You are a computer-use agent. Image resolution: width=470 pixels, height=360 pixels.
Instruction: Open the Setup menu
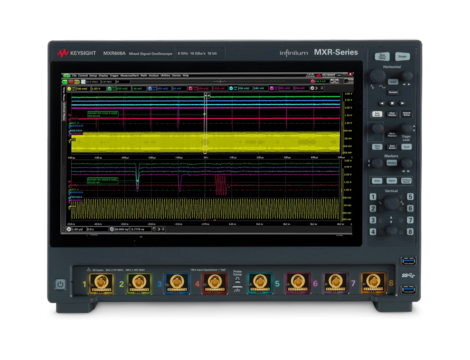pos(93,75)
